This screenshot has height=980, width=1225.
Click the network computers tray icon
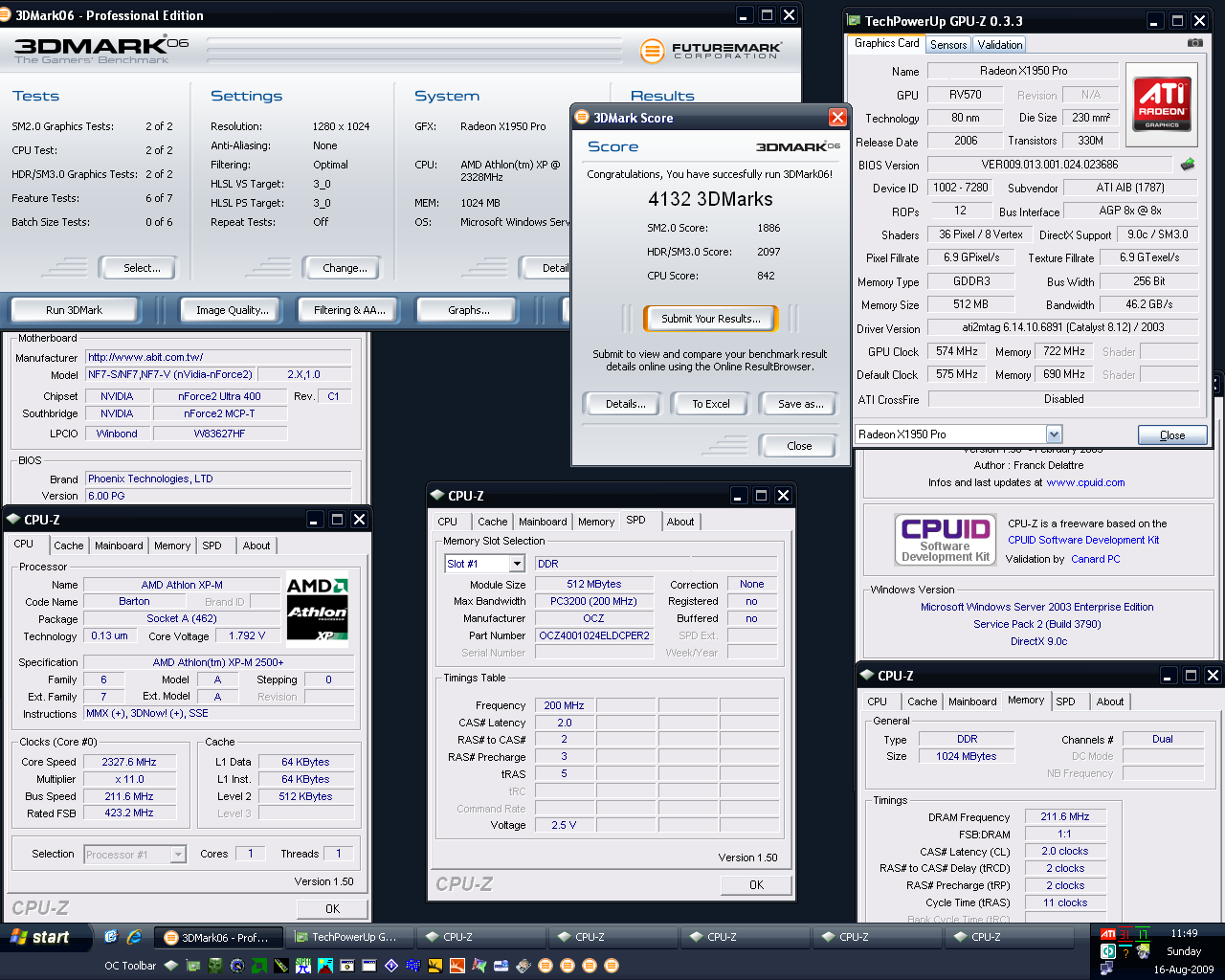pos(1107,968)
